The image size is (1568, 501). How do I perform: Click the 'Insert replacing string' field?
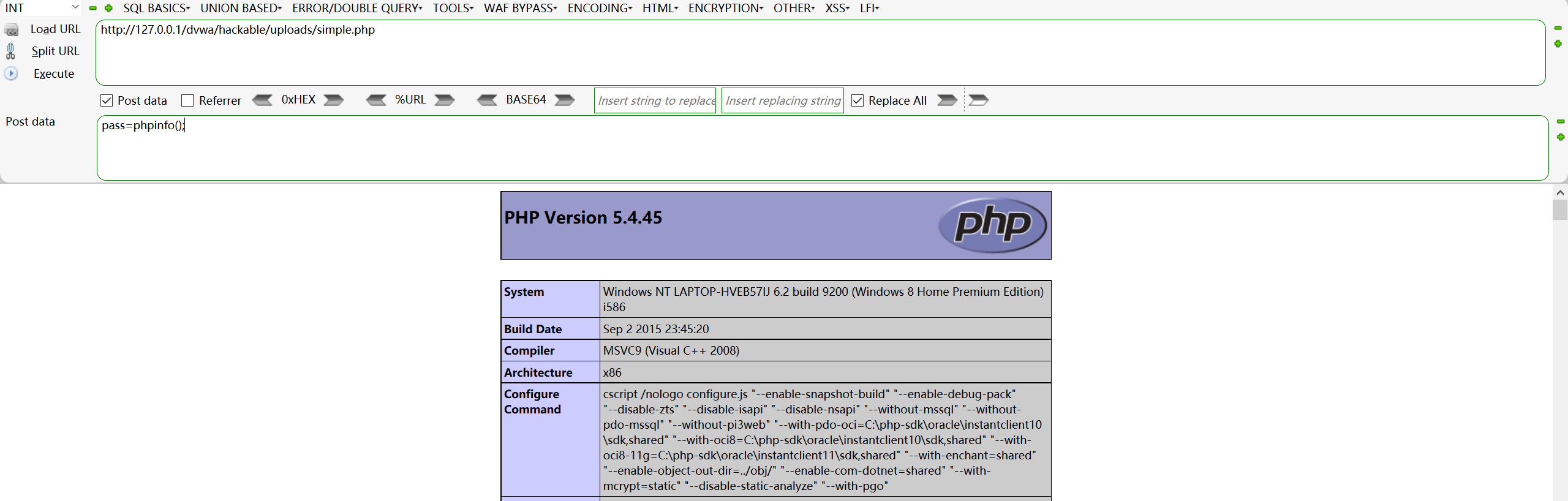[x=782, y=100]
